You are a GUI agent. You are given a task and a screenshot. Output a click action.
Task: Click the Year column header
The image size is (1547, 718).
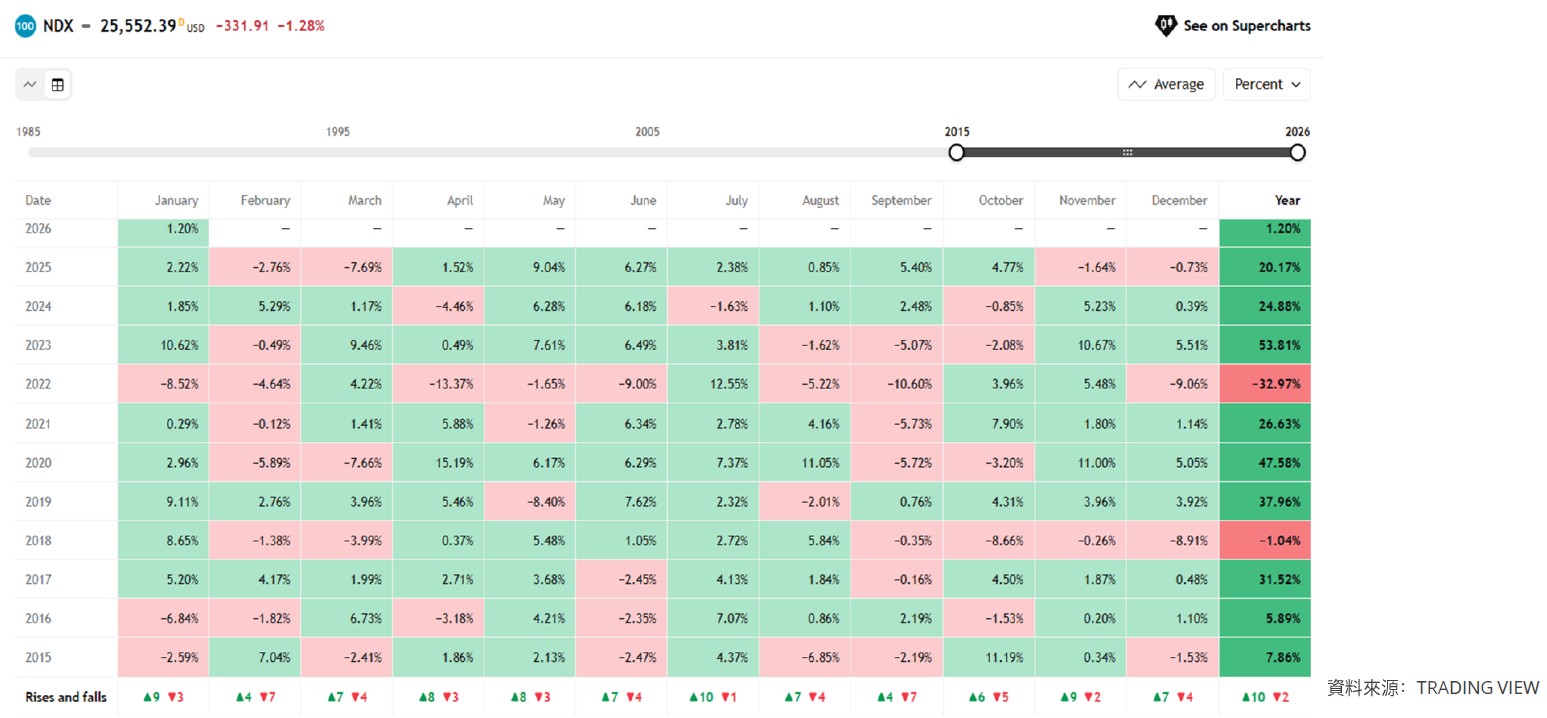point(1287,200)
